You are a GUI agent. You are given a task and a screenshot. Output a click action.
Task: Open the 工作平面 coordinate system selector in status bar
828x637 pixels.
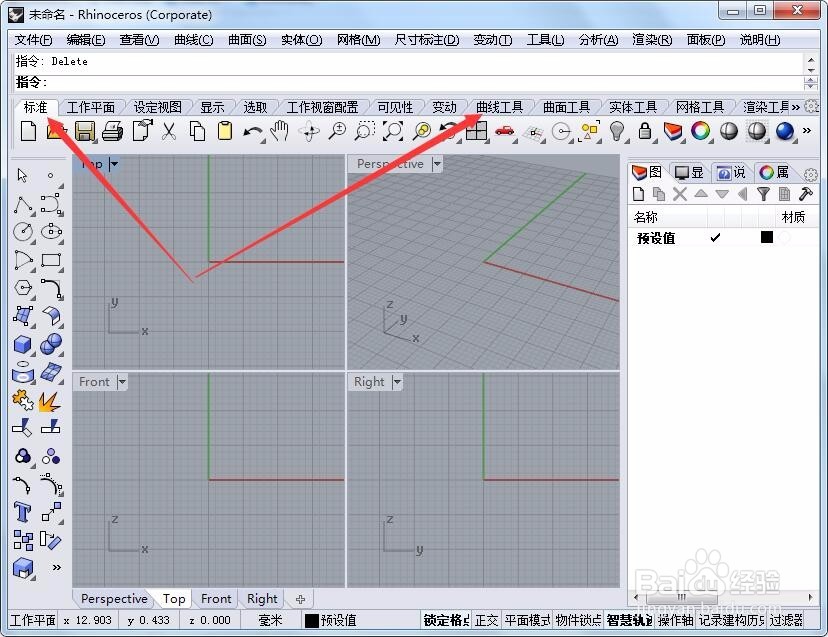pyautogui.click(x=33, y=621)
